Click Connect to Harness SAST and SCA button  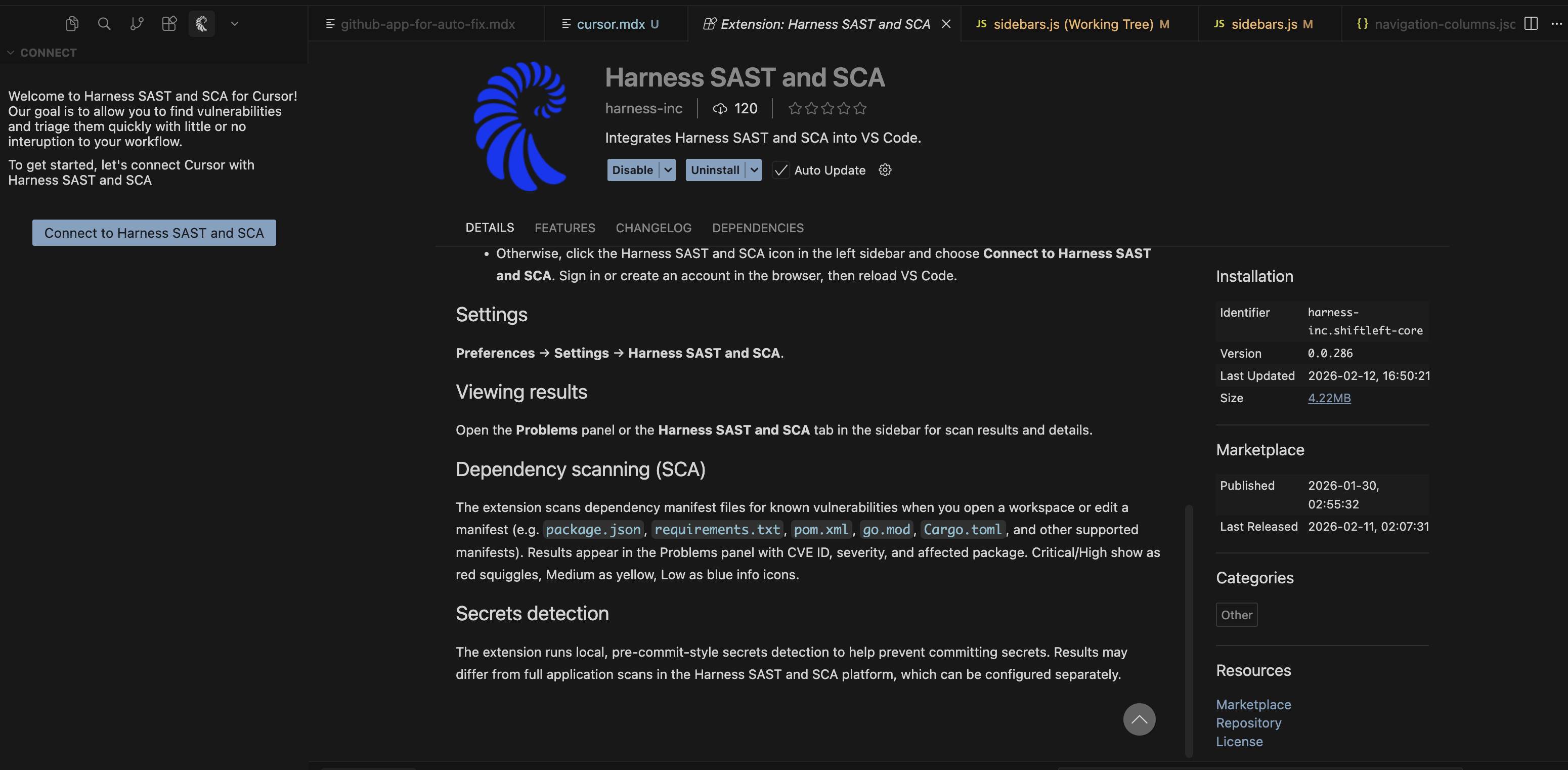coord(154,233)
